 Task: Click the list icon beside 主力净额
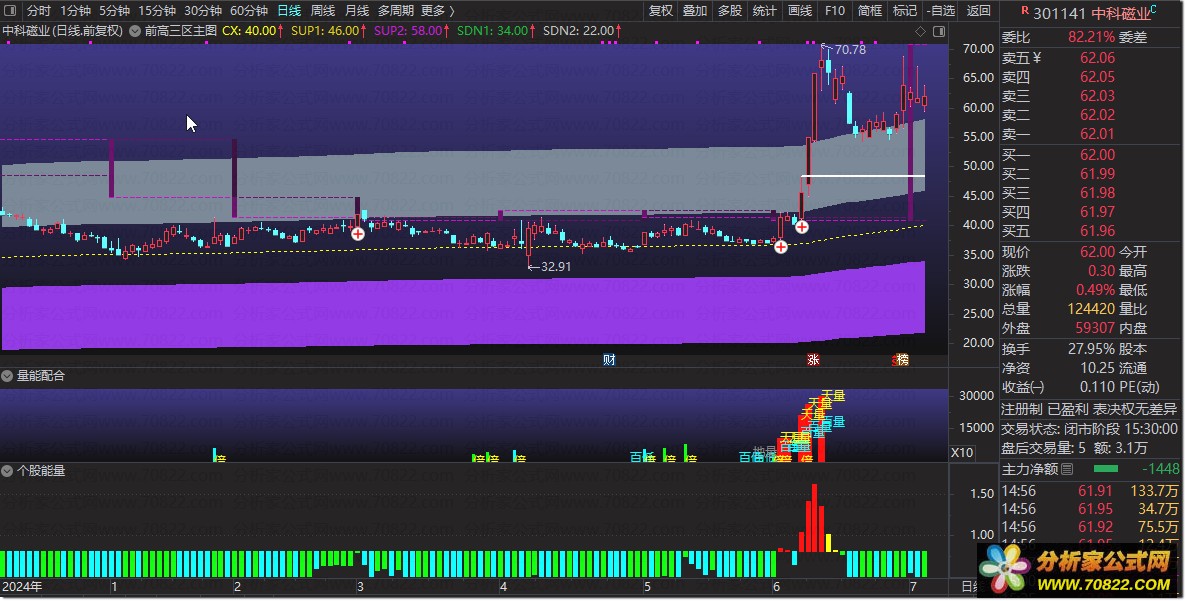(1067, 469)
